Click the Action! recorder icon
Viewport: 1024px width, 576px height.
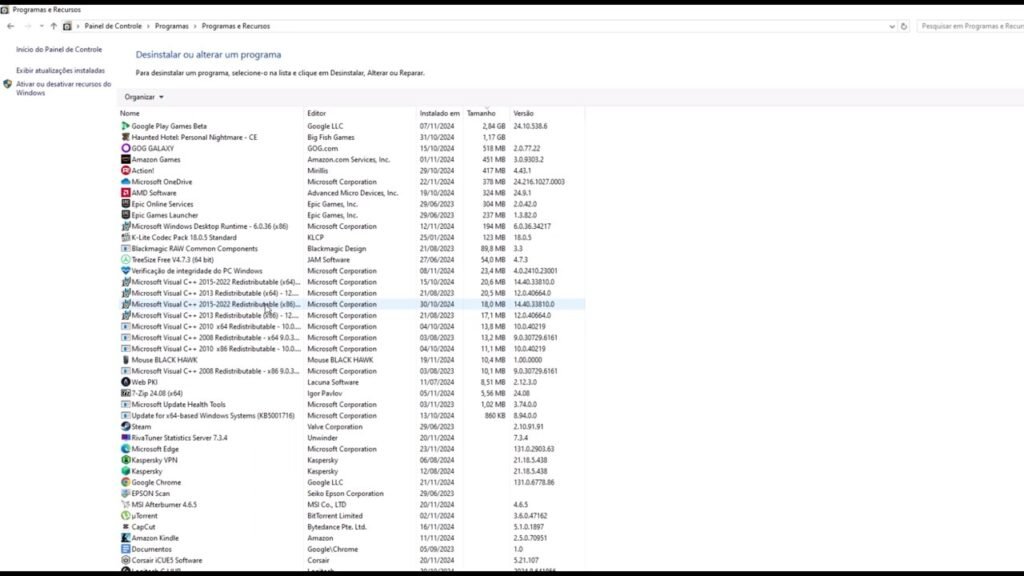[x=125, y=170]
